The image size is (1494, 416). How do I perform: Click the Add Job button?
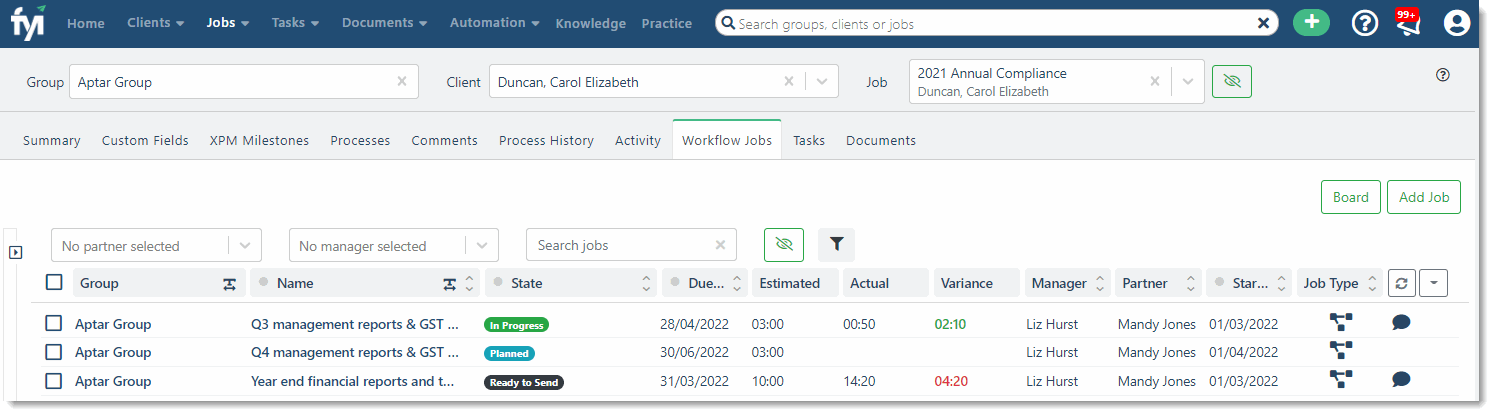click(x=1424, y=197)
